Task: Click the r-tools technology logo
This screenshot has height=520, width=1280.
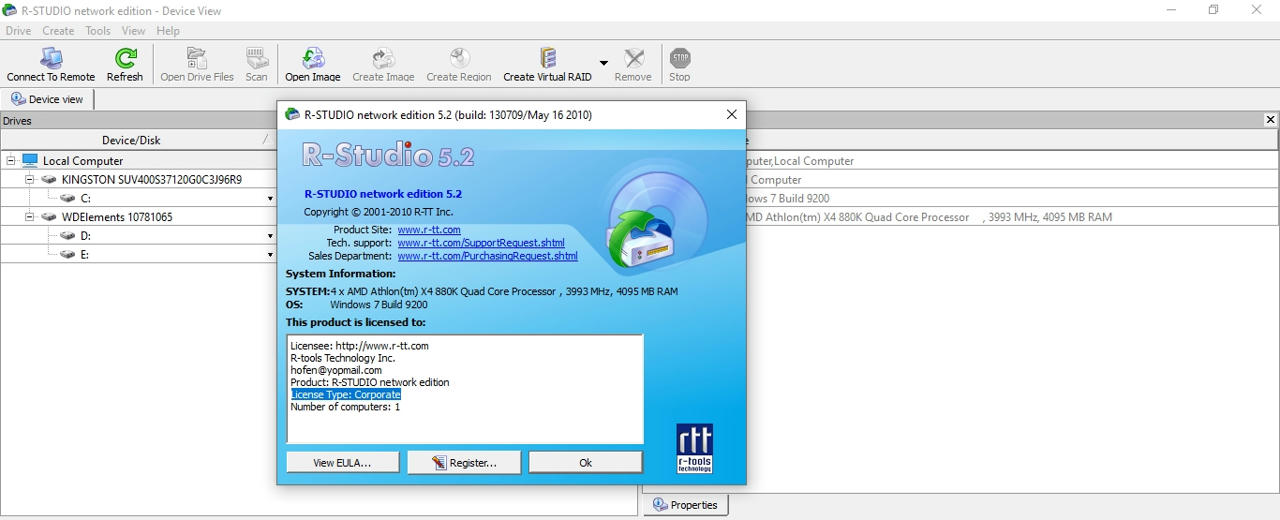Action: click(695, 448)
